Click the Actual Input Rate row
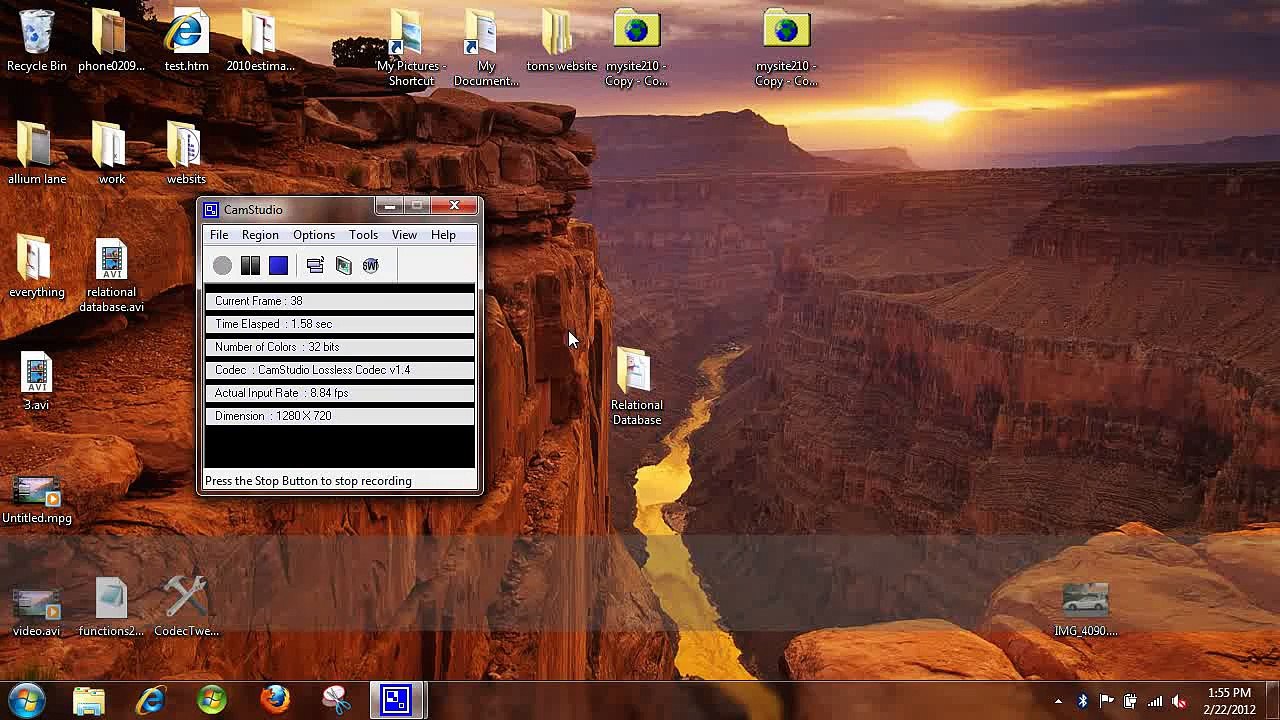 pos(340,393)
